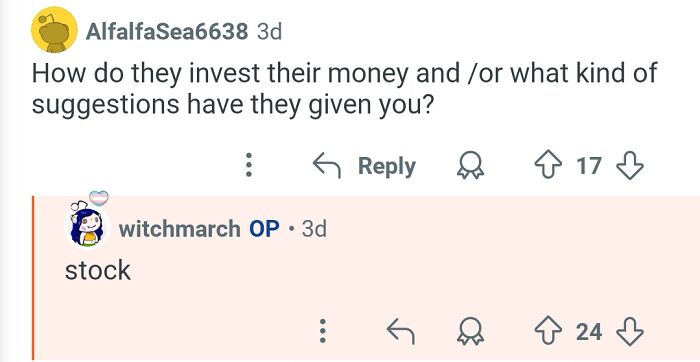Click the "stock" comment text
The width and height of the screenshot is (700, 362).
(x=98, y=270)
